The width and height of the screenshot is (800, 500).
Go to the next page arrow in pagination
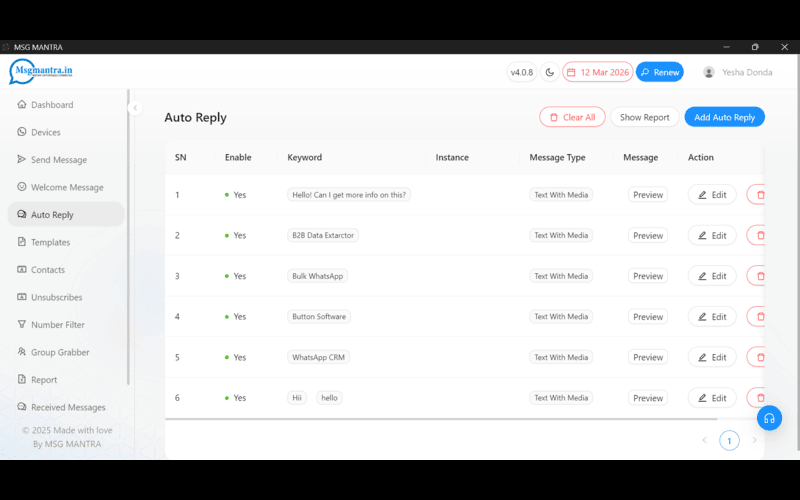point(754,440)
